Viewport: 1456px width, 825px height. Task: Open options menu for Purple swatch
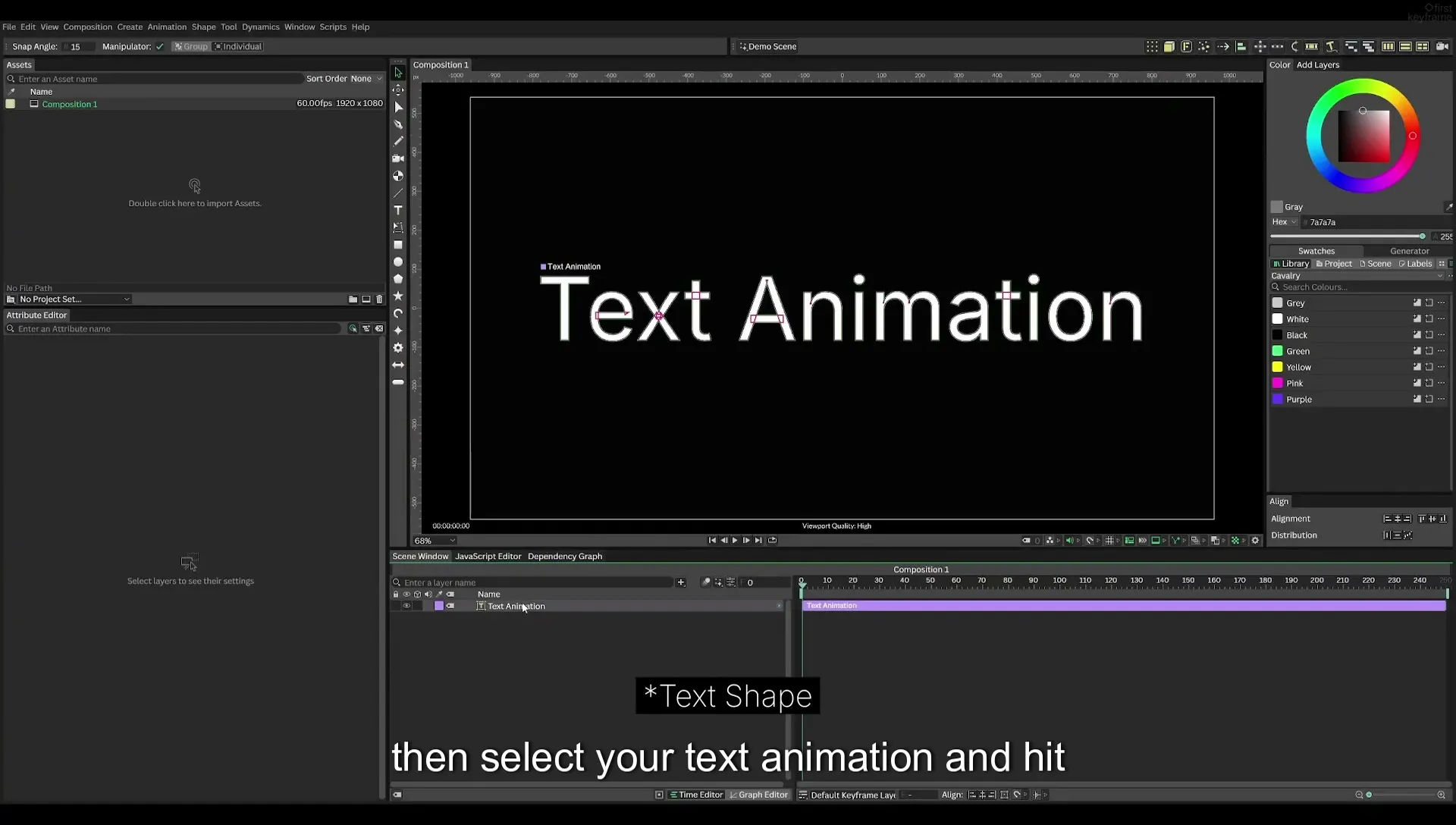(x=1442, y=399)
